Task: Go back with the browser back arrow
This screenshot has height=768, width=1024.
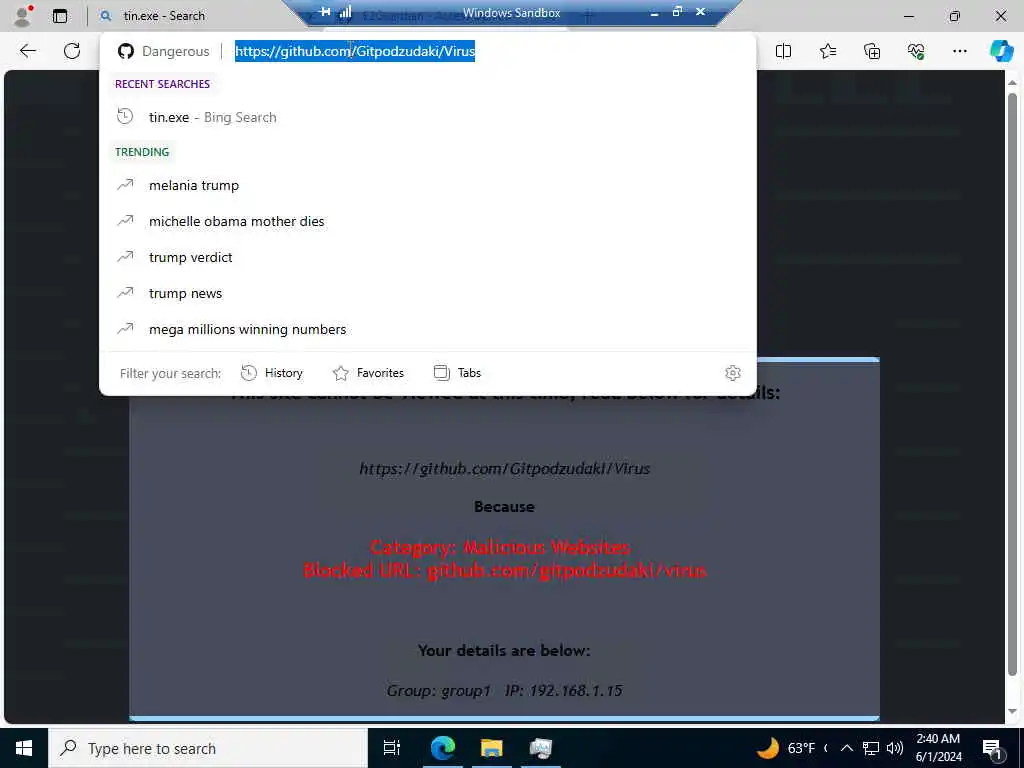Action: [x=27, y=51]
